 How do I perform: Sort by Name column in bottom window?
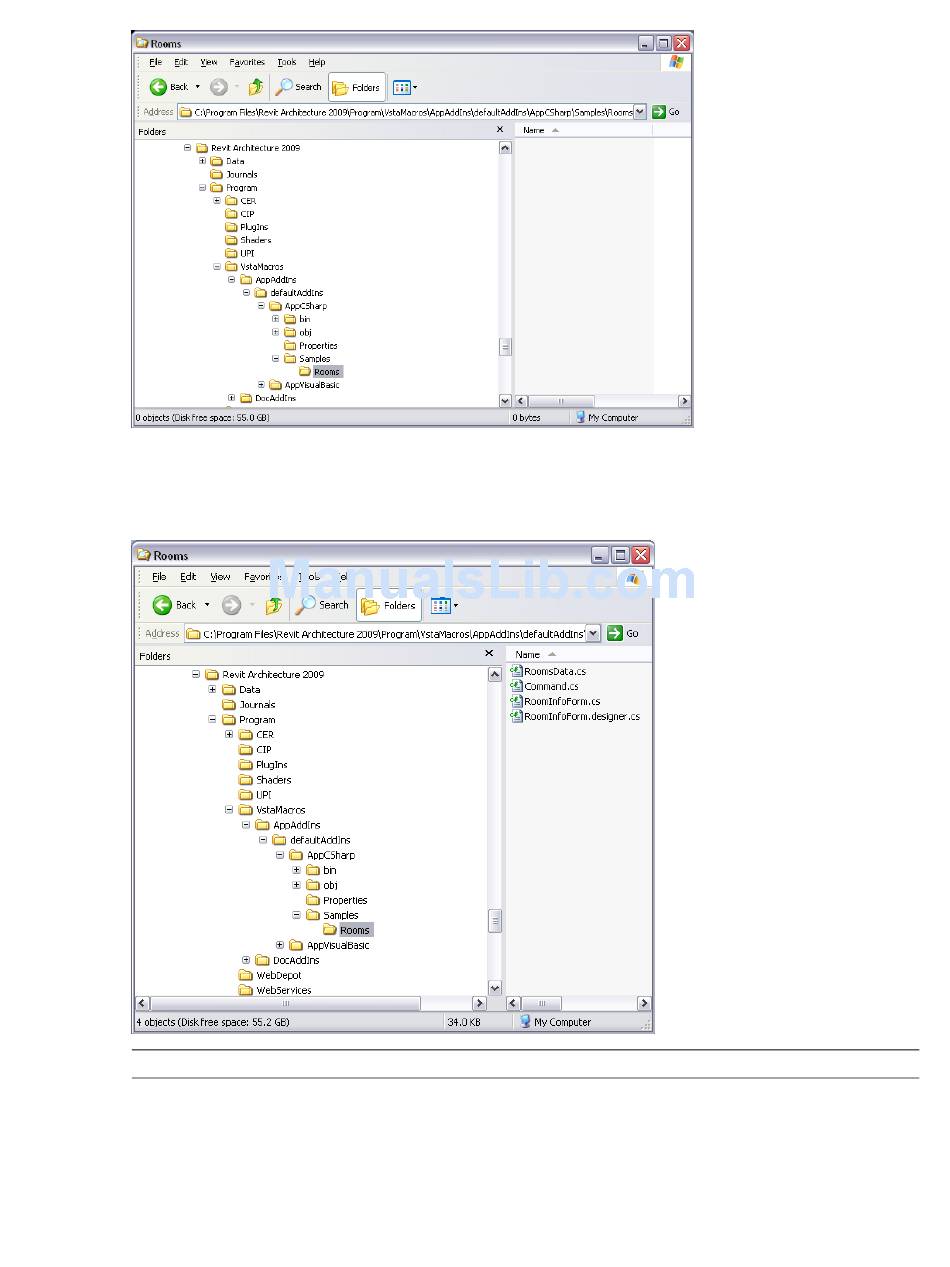(536, 654)
